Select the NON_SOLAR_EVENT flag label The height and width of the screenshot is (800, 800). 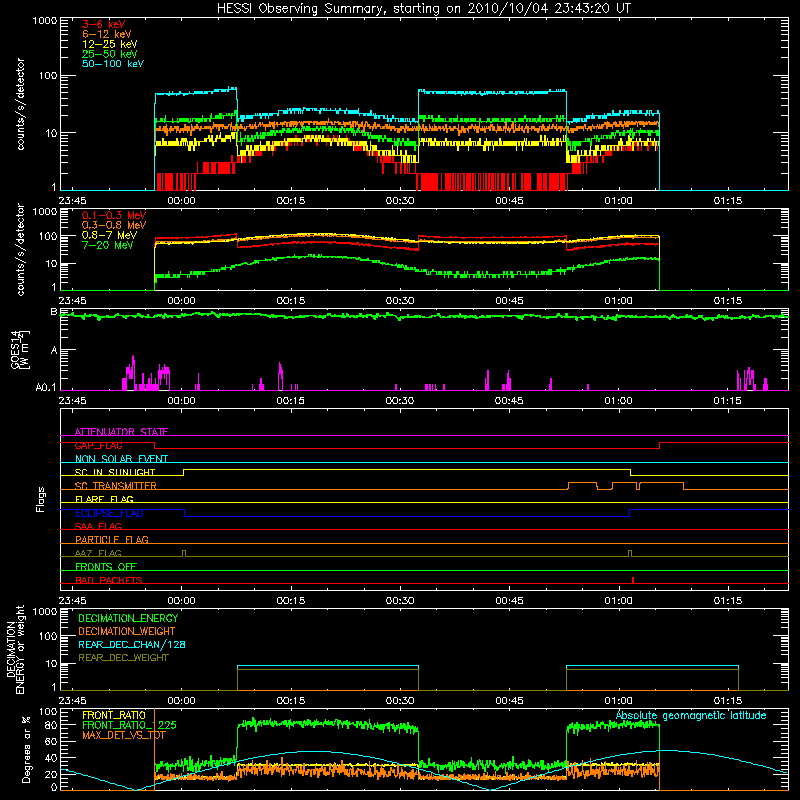click(121, 459)
